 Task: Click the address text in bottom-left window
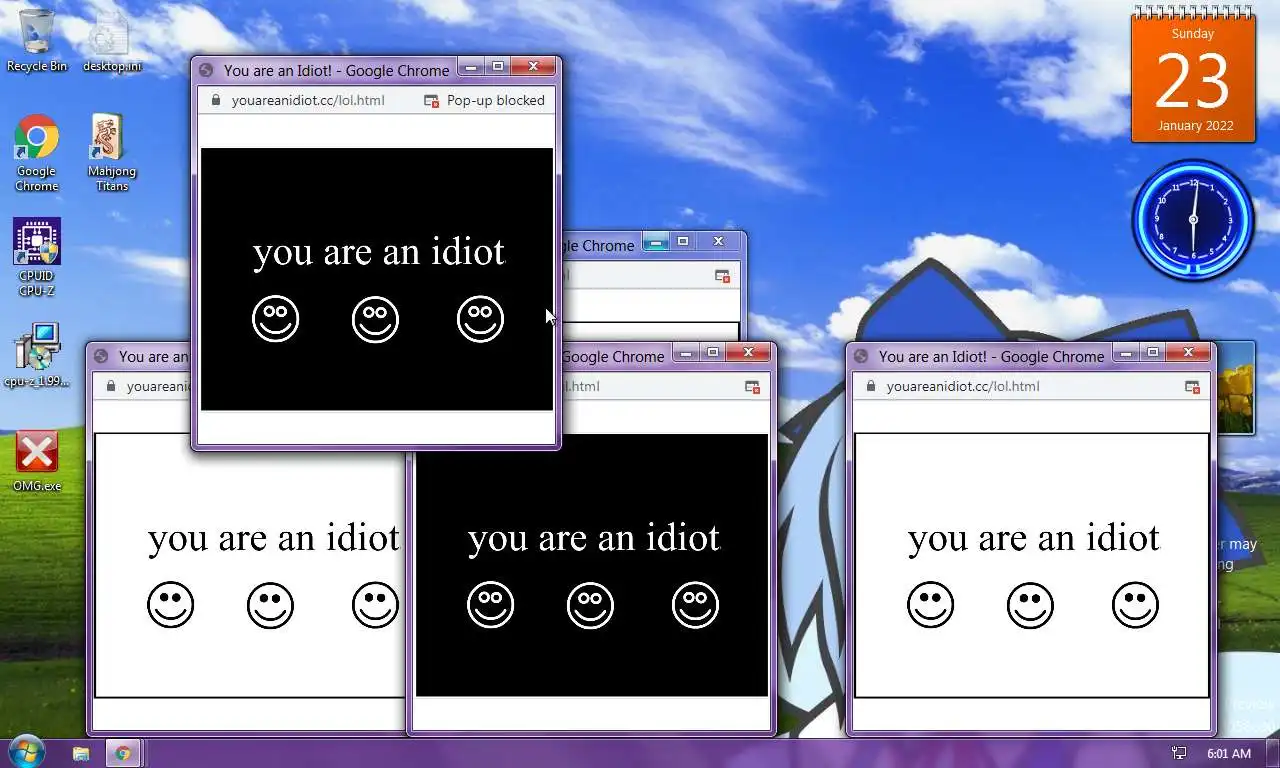pos(157,386)
